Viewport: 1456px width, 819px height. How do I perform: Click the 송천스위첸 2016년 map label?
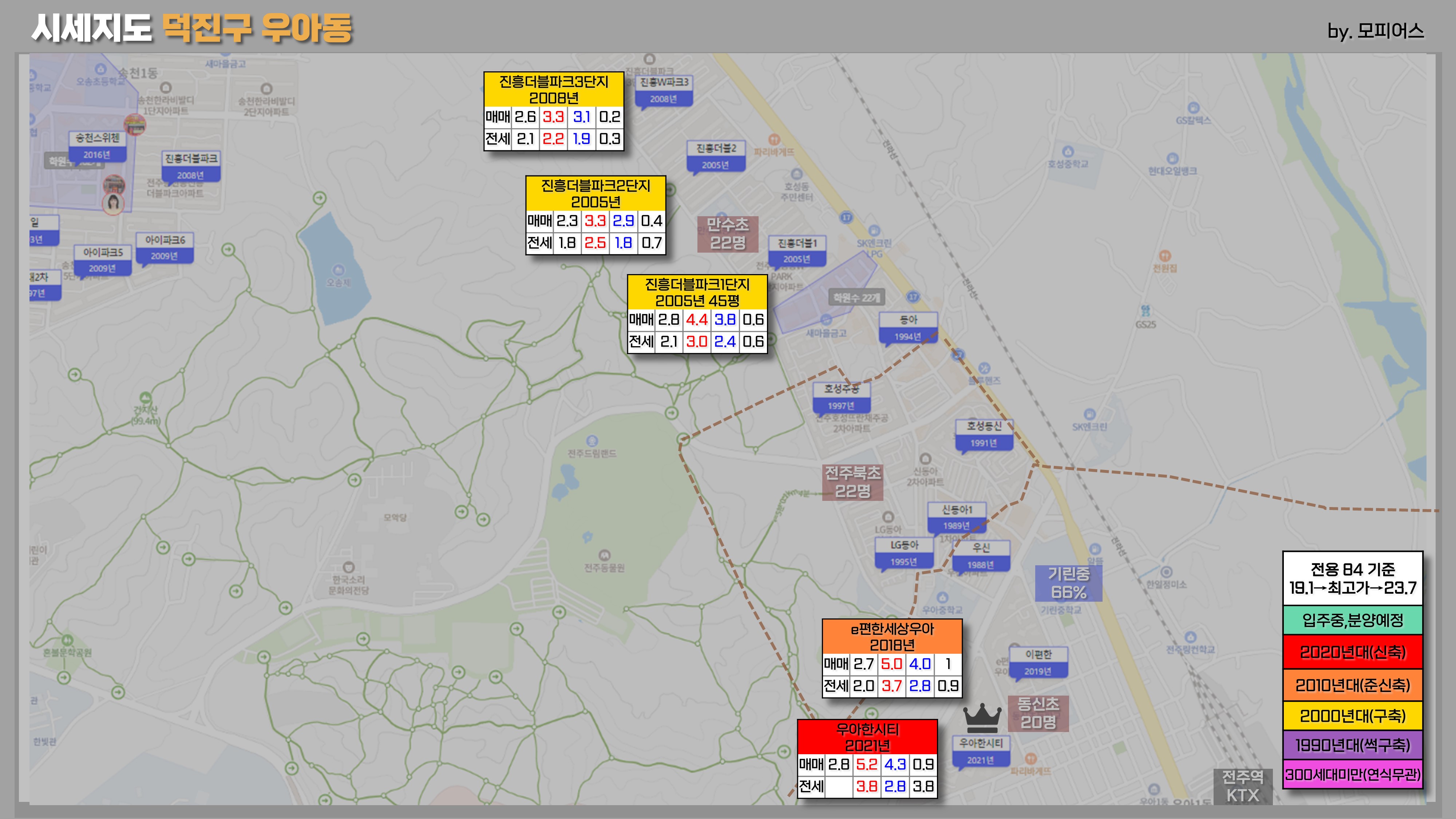97,146
